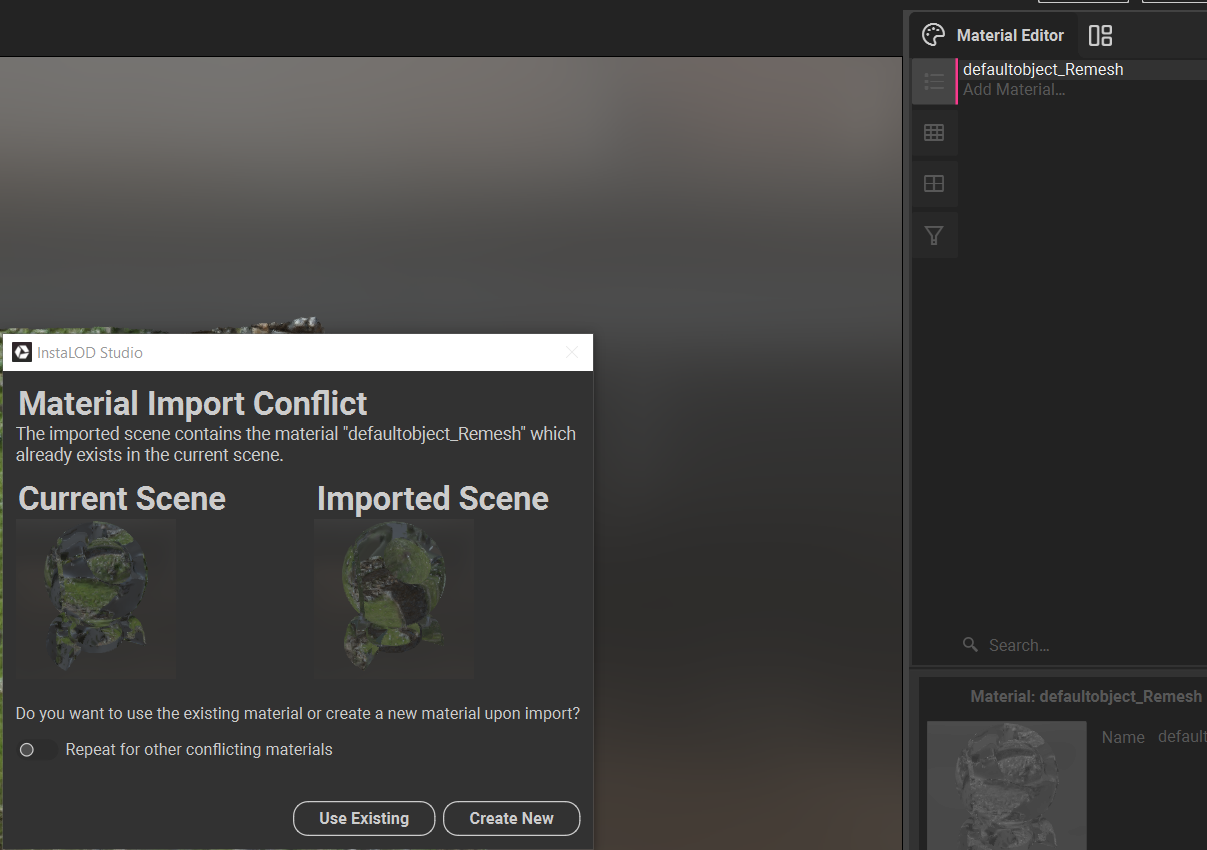Screen dimensions: 1207x850
Task: Toggle Repeat for other conflicting materials
Action: (x=36, y=749)
